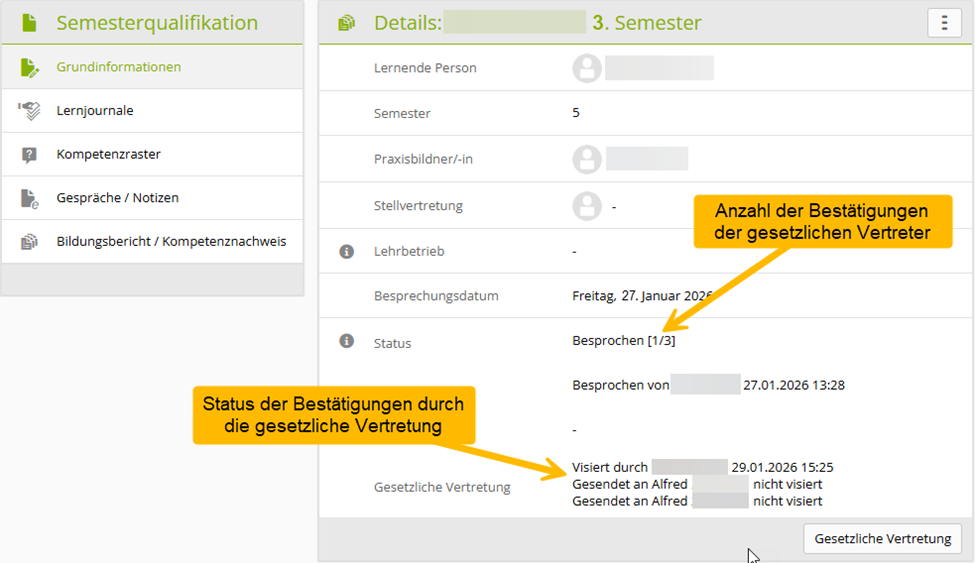
Task: Select Grundinformationen in the sidebar
Action: [x=118, y=67]
